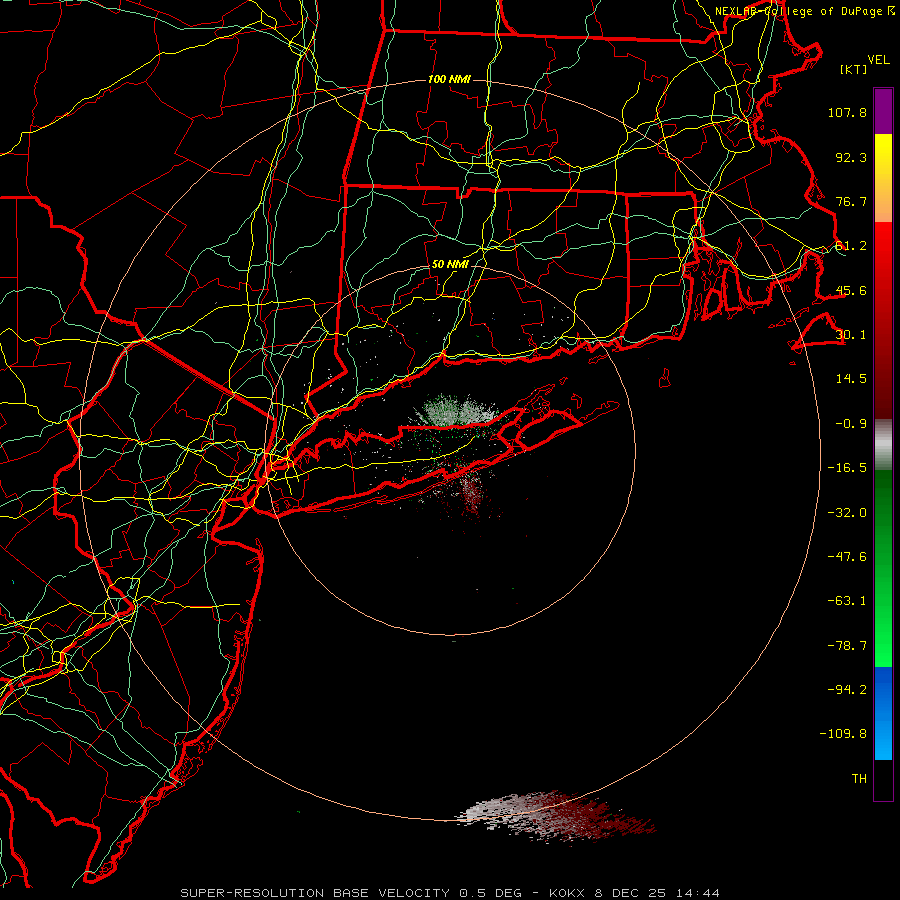Click the 76.7 velocity scale value

851,201
